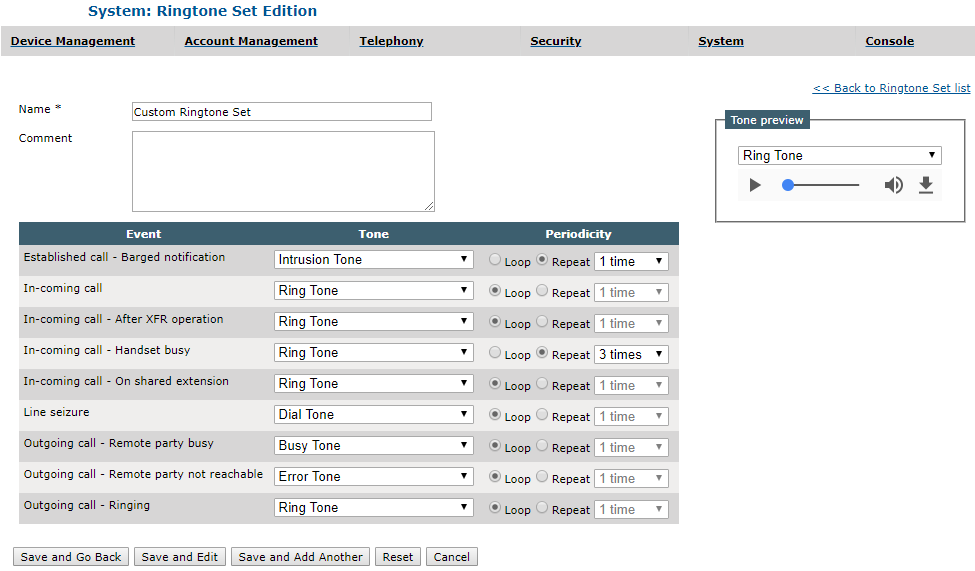Select Loop for Outgoing call Ringing
Screen dimensions: 975x571
(x=495, y=508)
